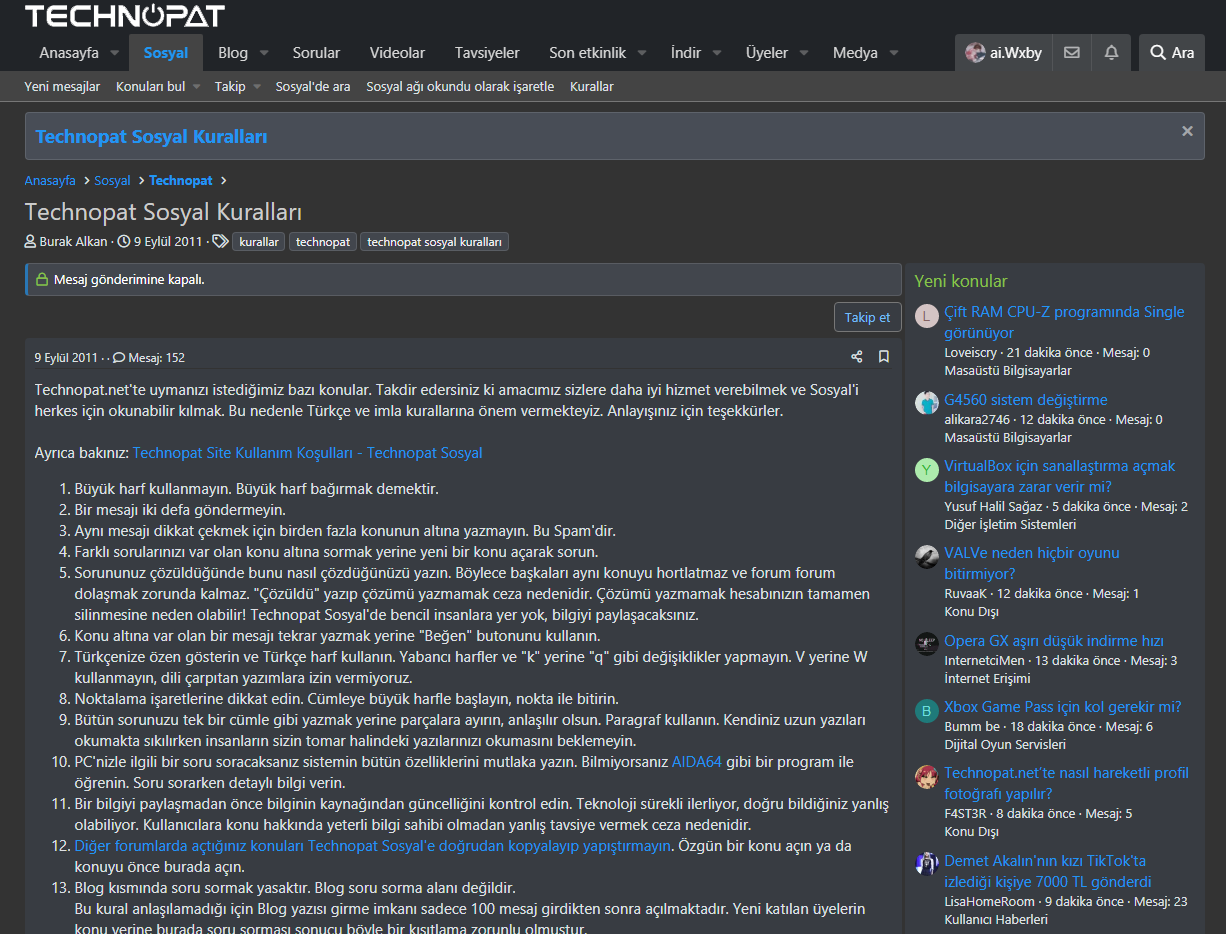Open the Diğer forumlarda açtığınız konuları link
This screenshot has height=934, width=1226.
372,846
